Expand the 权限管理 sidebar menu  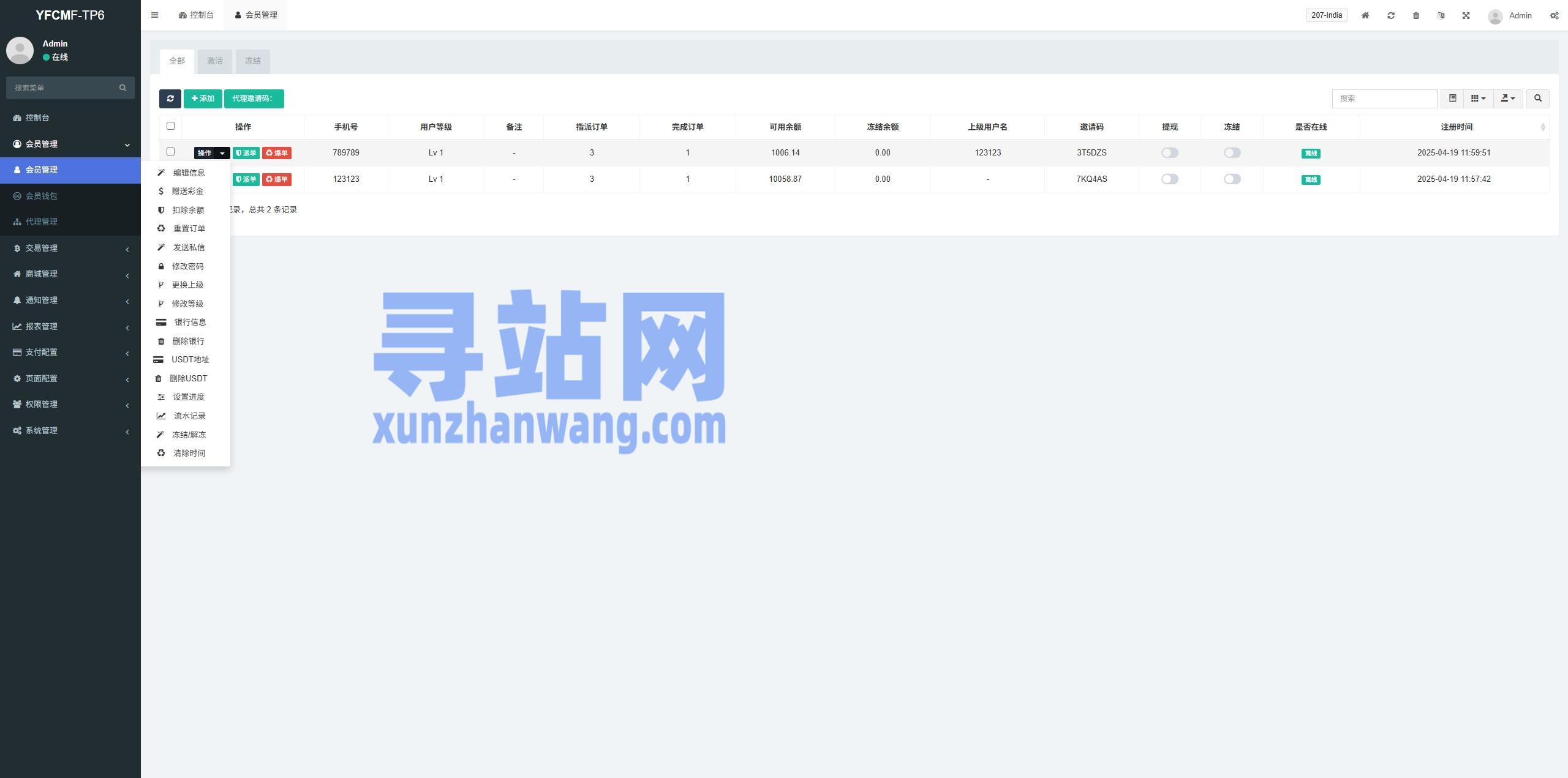pos(70,404)
